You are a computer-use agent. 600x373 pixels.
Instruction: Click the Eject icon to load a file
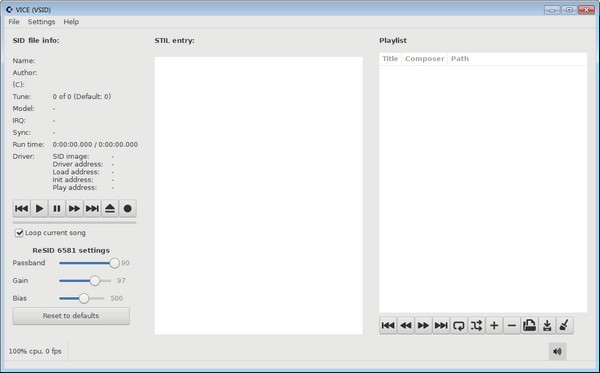[110, 208]
